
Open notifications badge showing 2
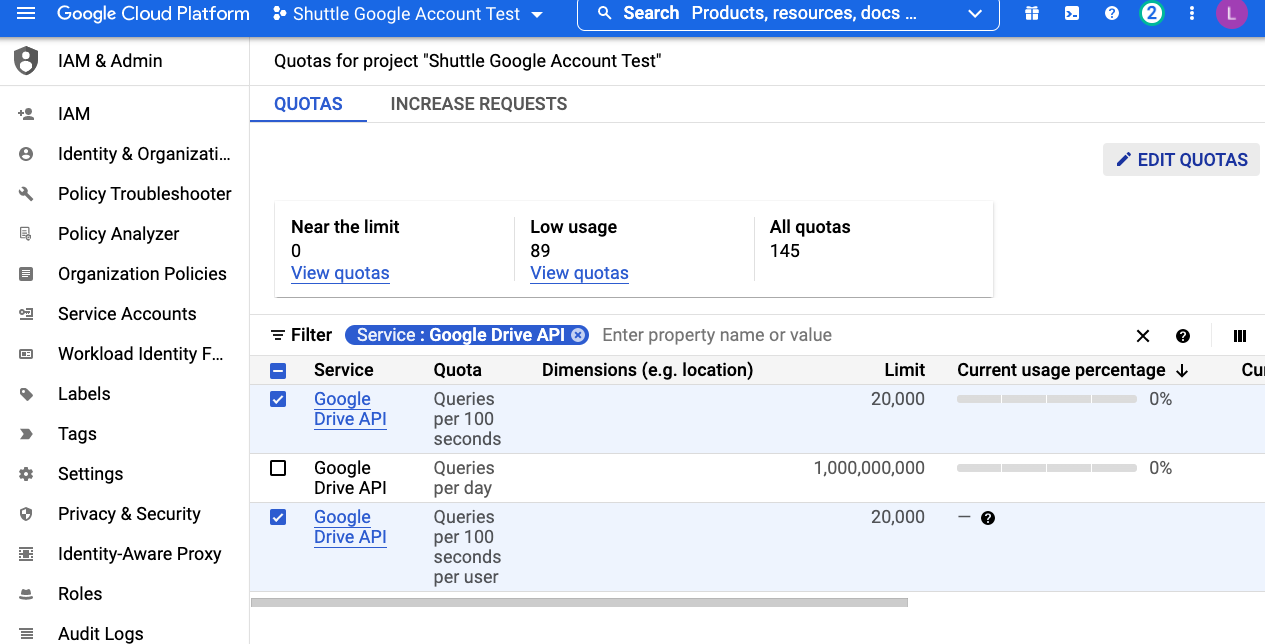(x=1152, y=14)
